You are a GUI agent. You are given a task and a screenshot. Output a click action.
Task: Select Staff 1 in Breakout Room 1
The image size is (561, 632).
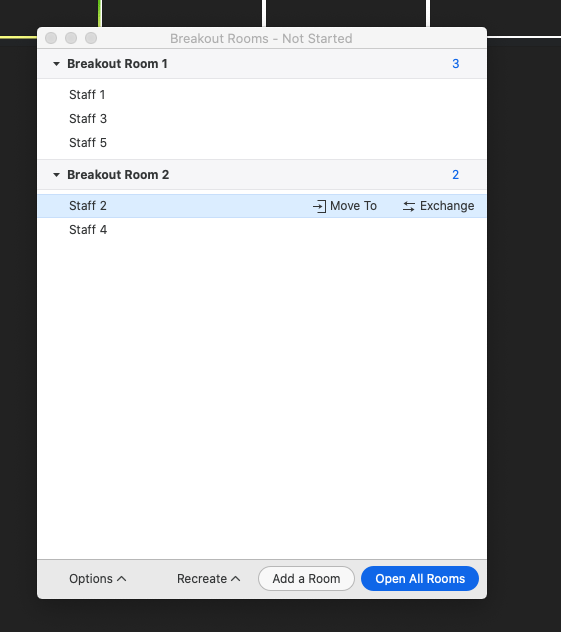[262, 95]
